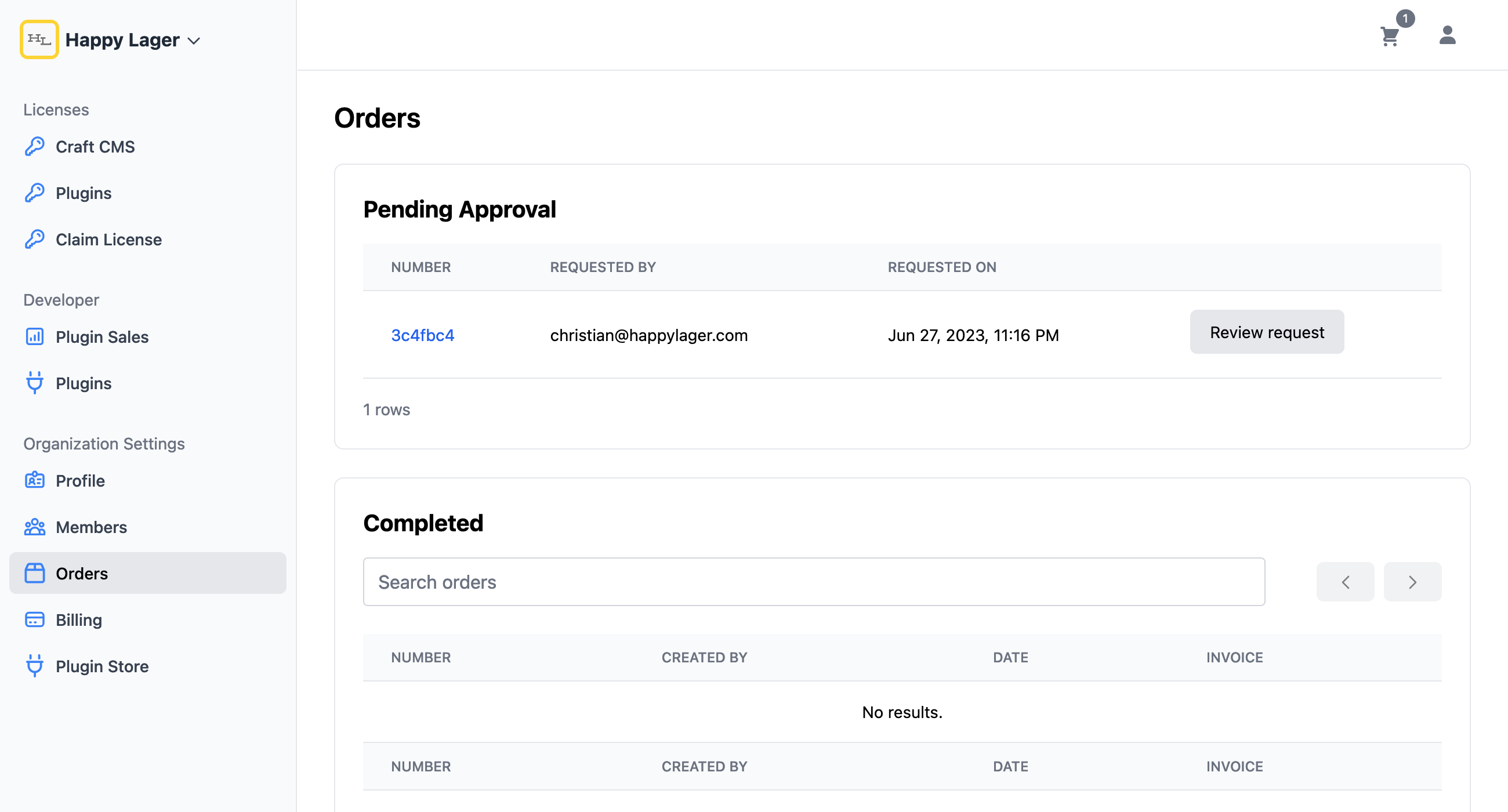Click the Completed section heading
Screen dimensions: 1508x812
click(423, 523)
